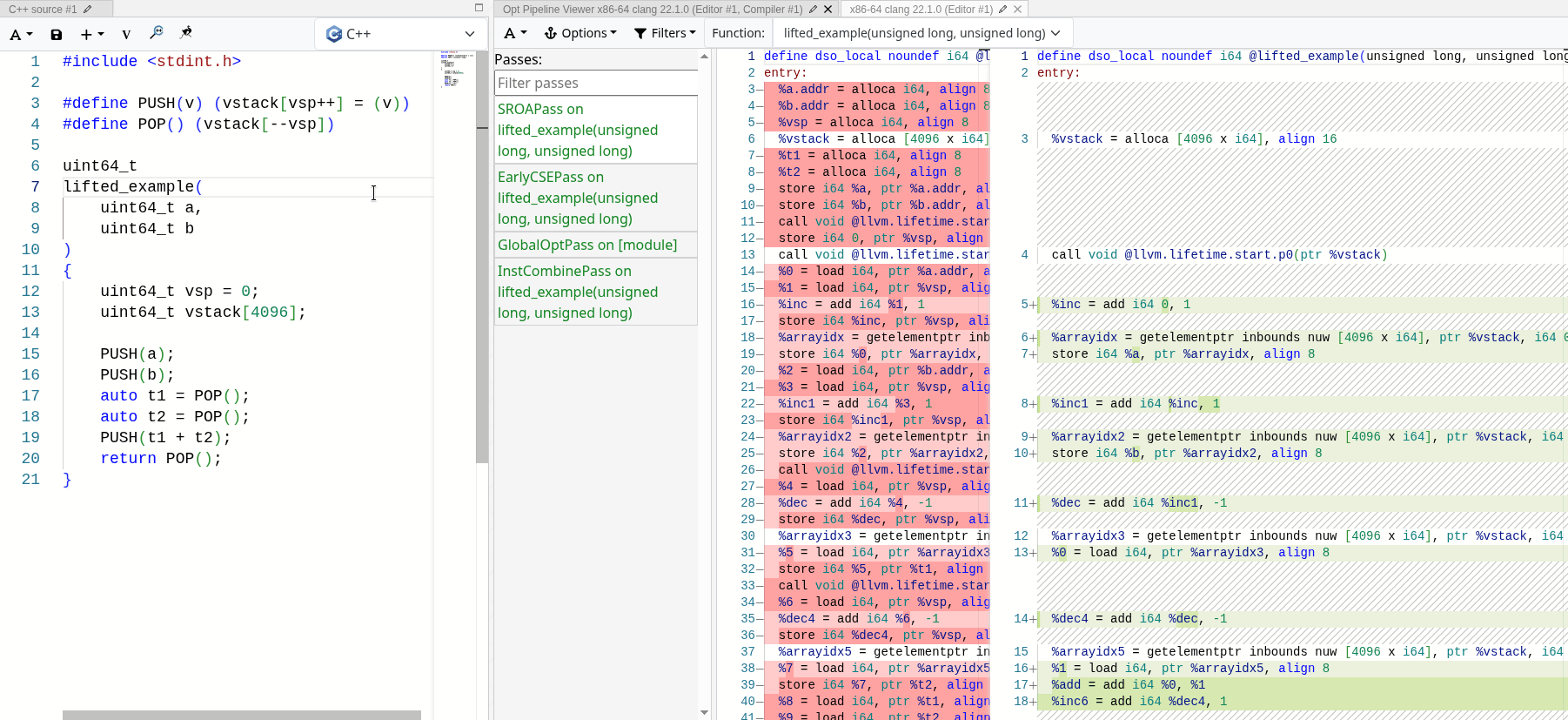The image size is (1568, 720).
Task: Select GlobalOptPass on [module] pass
Action: [x=596, y=245]
